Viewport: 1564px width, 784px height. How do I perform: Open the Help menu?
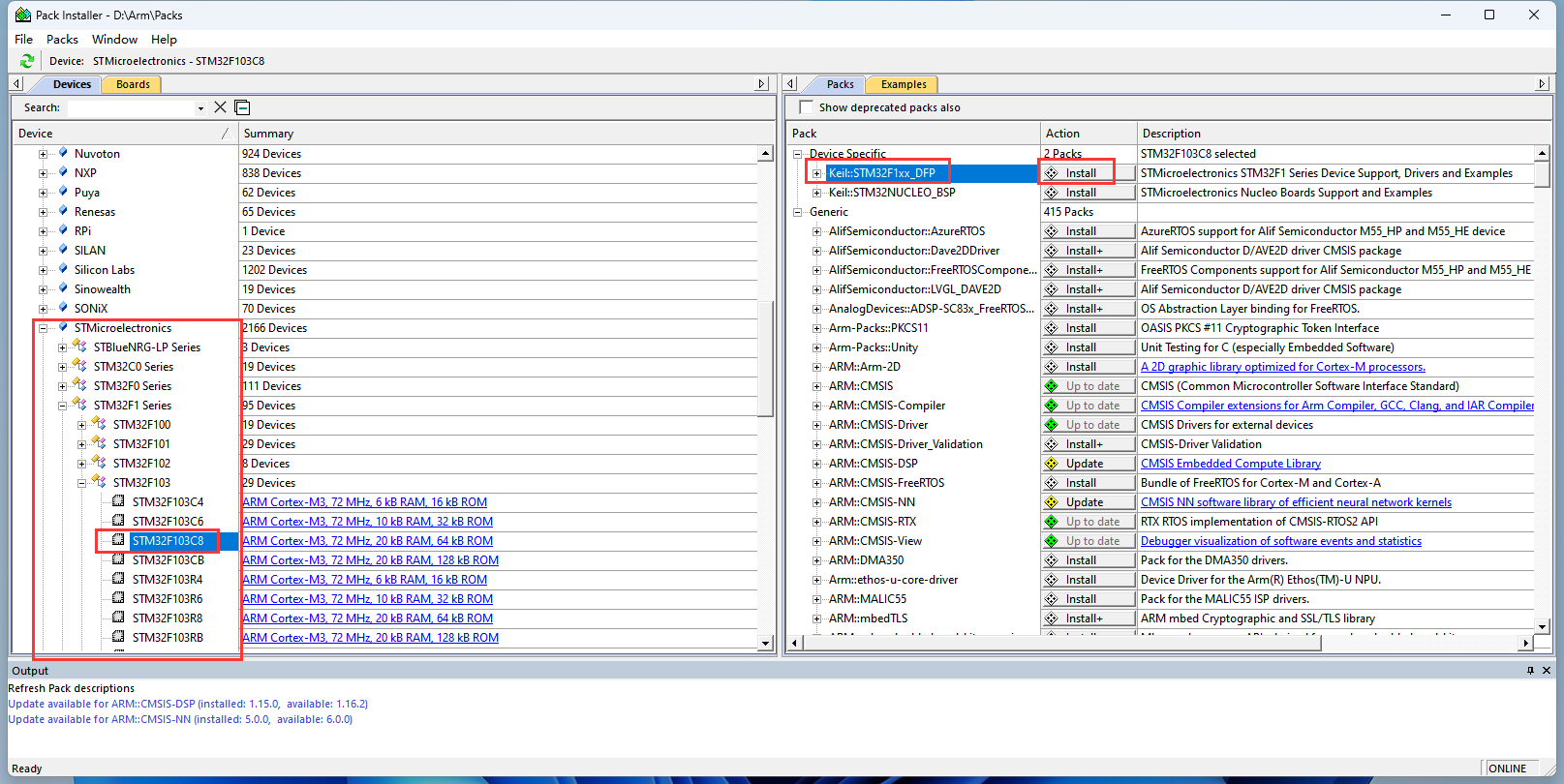coord(164,40)
